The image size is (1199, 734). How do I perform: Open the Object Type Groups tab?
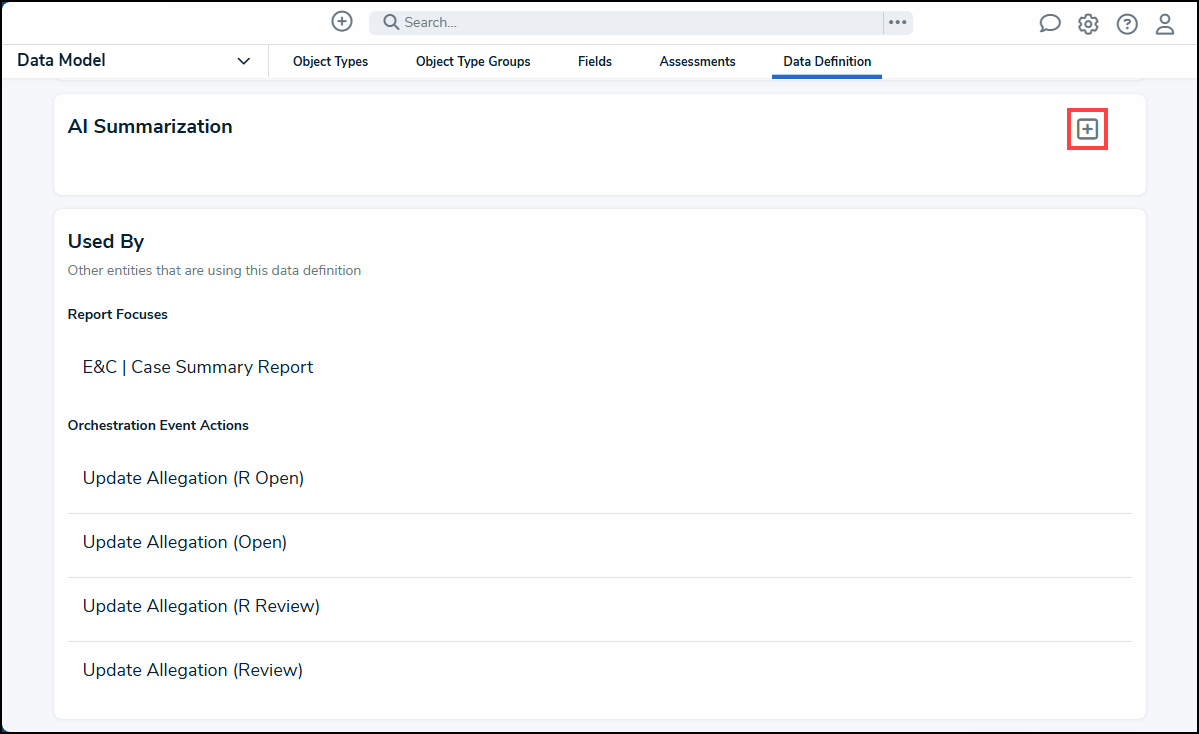tap(473, 62)
